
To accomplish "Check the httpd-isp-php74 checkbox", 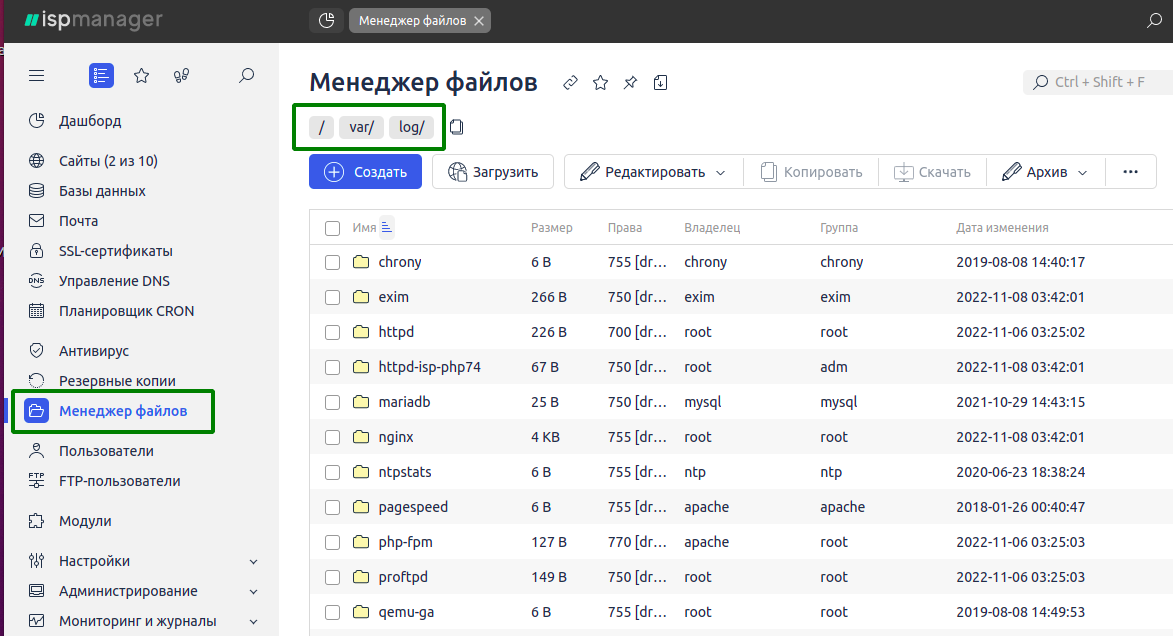I will tap(333, 367).
